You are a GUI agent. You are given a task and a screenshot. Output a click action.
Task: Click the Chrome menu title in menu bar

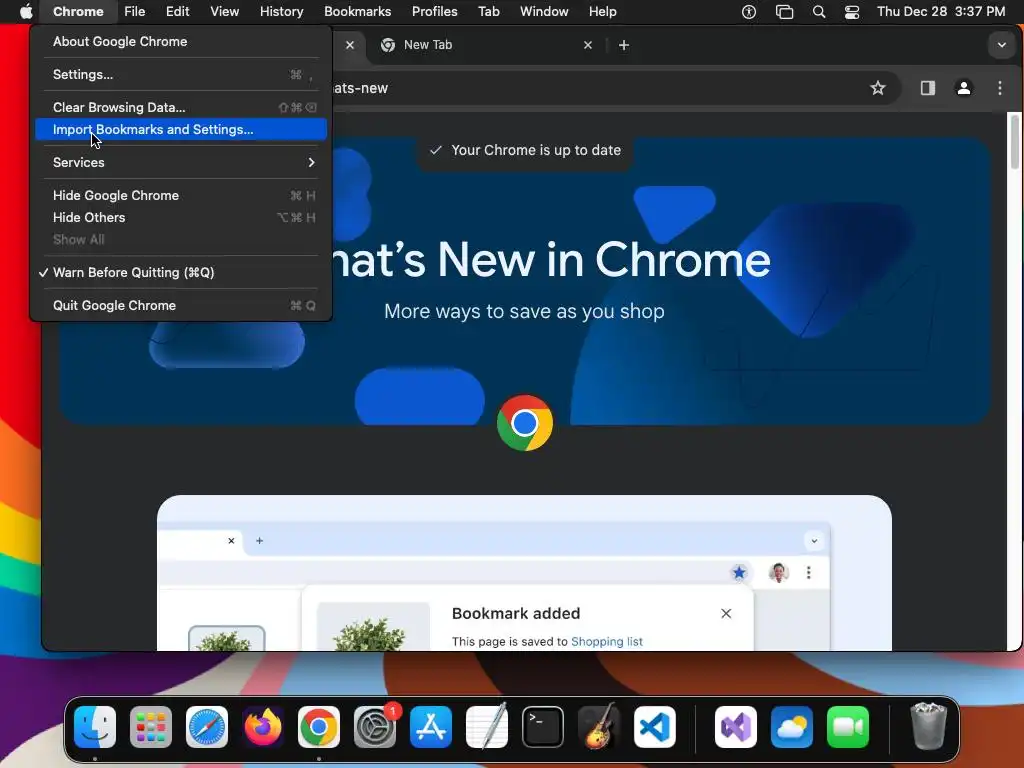click(78, 11)
